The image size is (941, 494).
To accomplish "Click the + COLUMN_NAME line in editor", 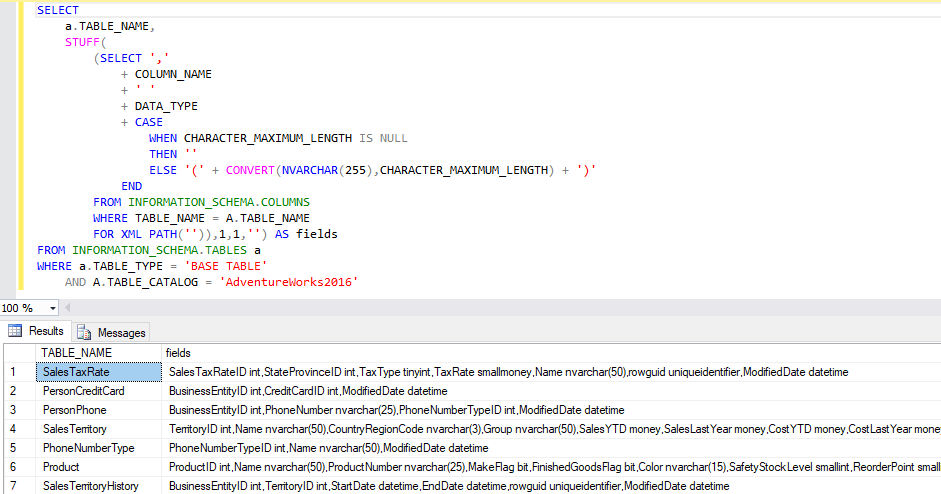I will click(x=166, y=74).
